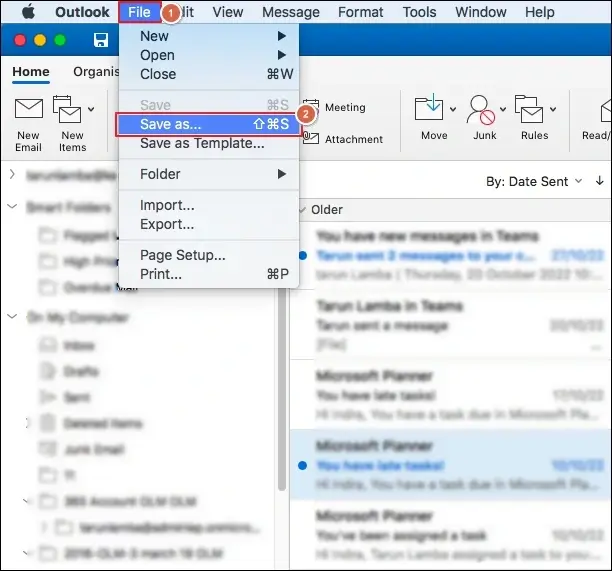Choose Close in the File menu

(x=209, y=74)
